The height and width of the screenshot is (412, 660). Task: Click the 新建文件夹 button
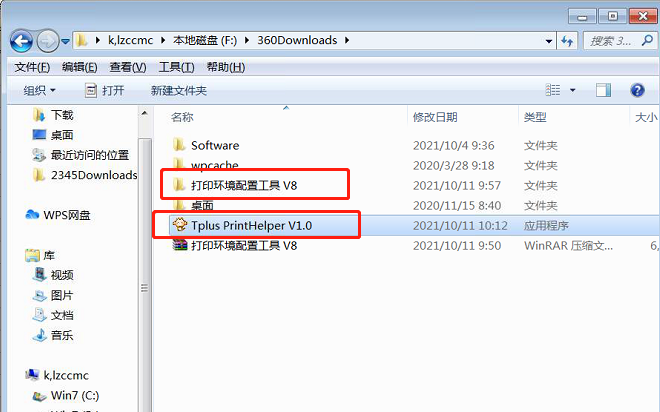179,90
